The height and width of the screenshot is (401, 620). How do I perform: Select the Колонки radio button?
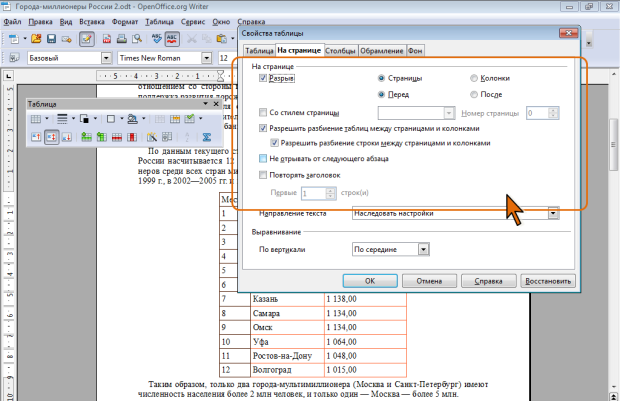[474, 78]
